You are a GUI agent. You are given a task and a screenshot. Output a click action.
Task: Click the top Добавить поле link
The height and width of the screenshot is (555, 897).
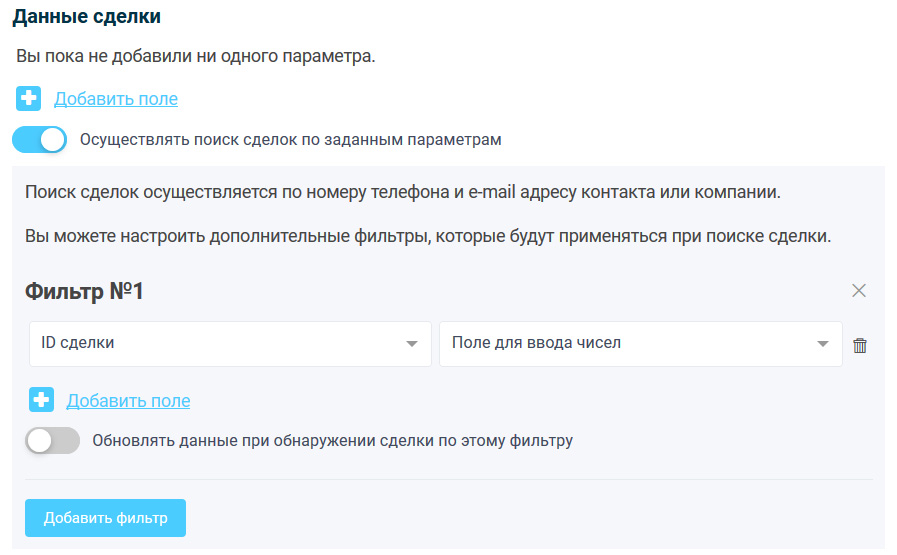[x=116, y=99]
